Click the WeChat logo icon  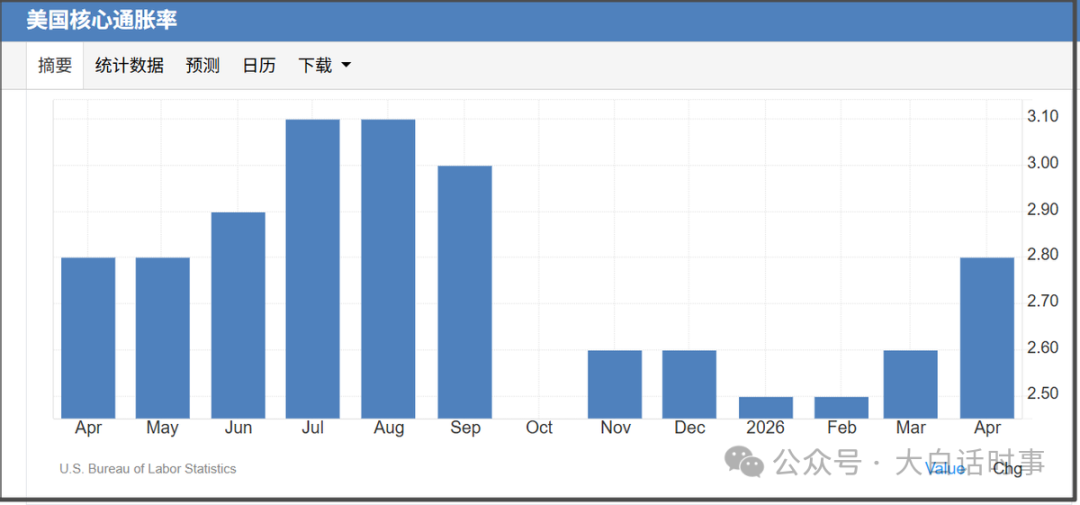click(747, 462)
